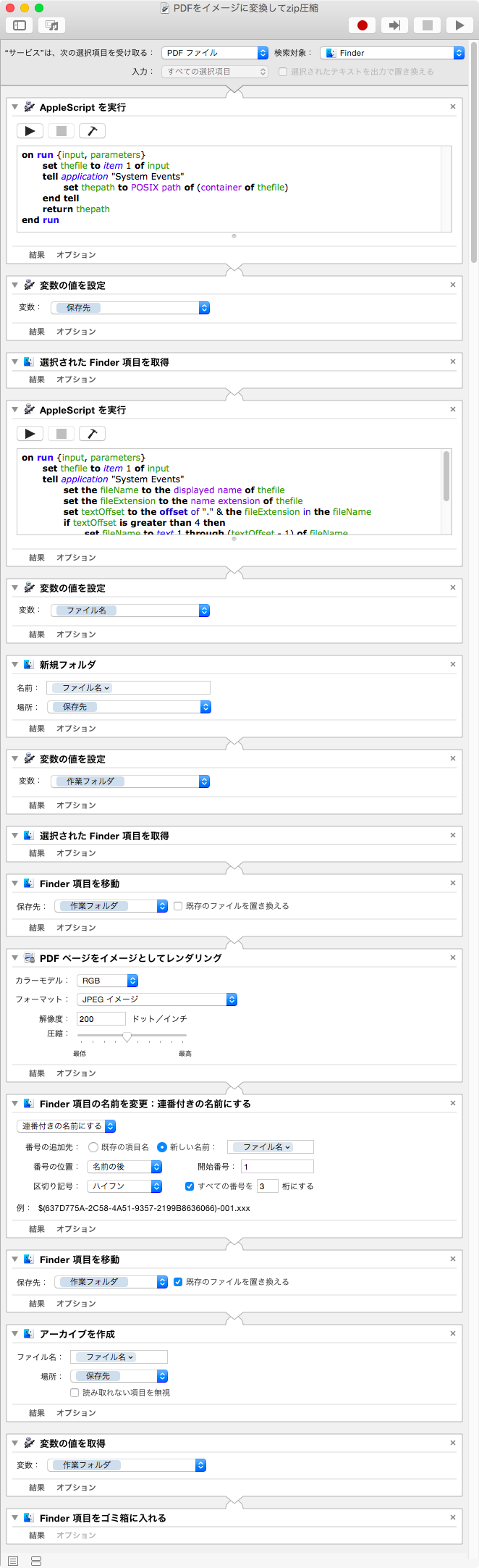Screen dimensions: 479x1568
Task: Collapse the PDF ページをイメージとしてレンダリング action
Action: point(14,958)
